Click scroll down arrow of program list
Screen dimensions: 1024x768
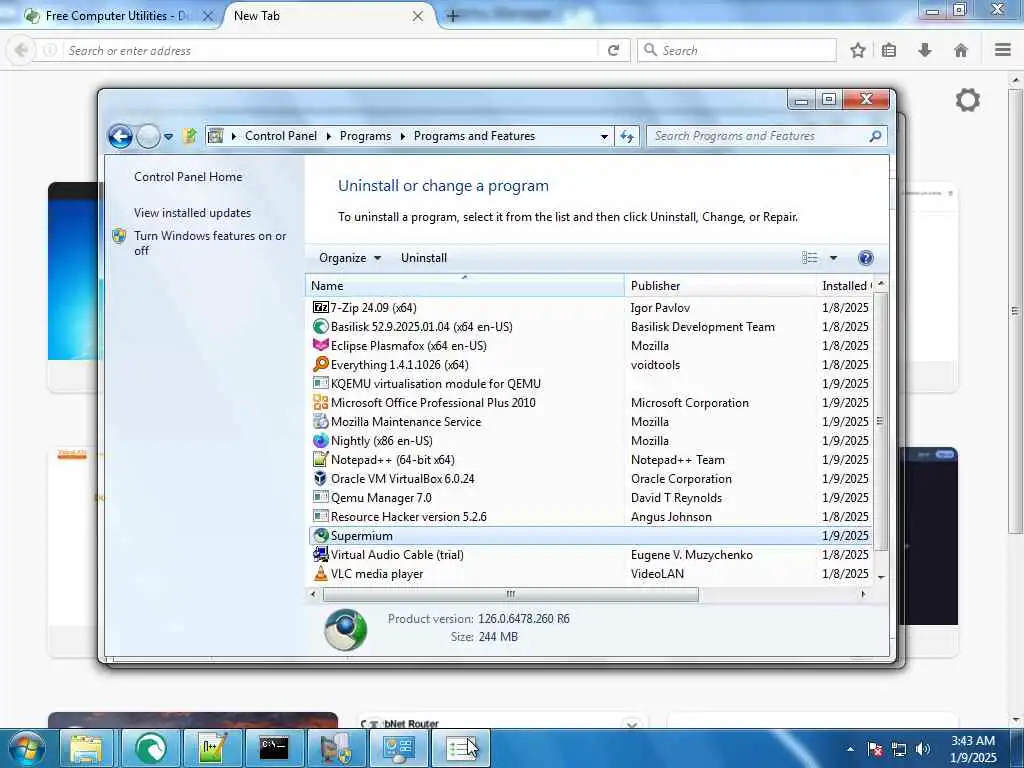coord(881,577)
